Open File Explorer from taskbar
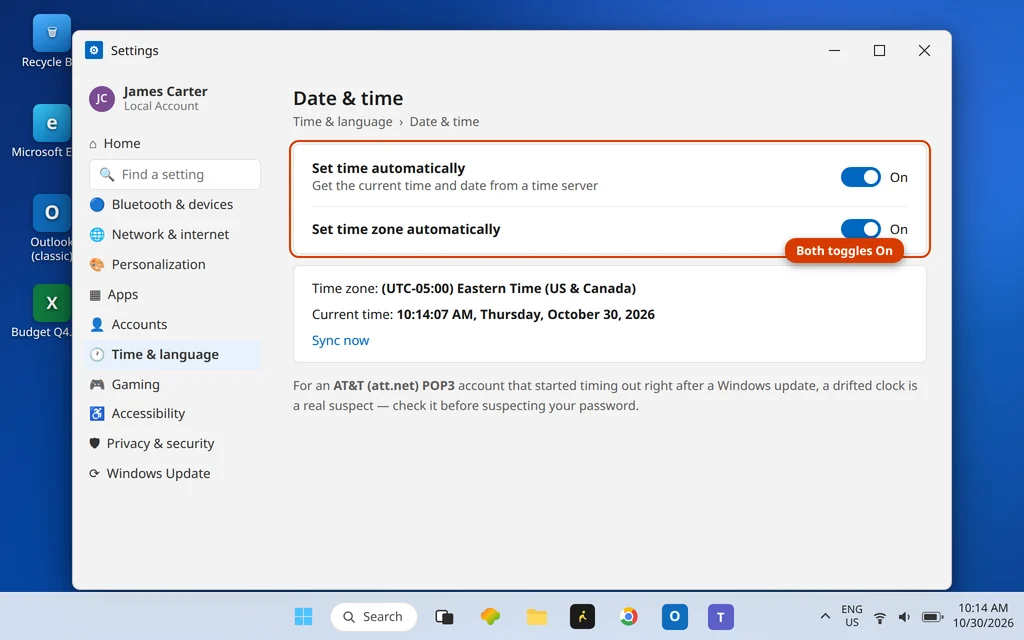Viewport: 1024px width, 640px height. (536, 616)
